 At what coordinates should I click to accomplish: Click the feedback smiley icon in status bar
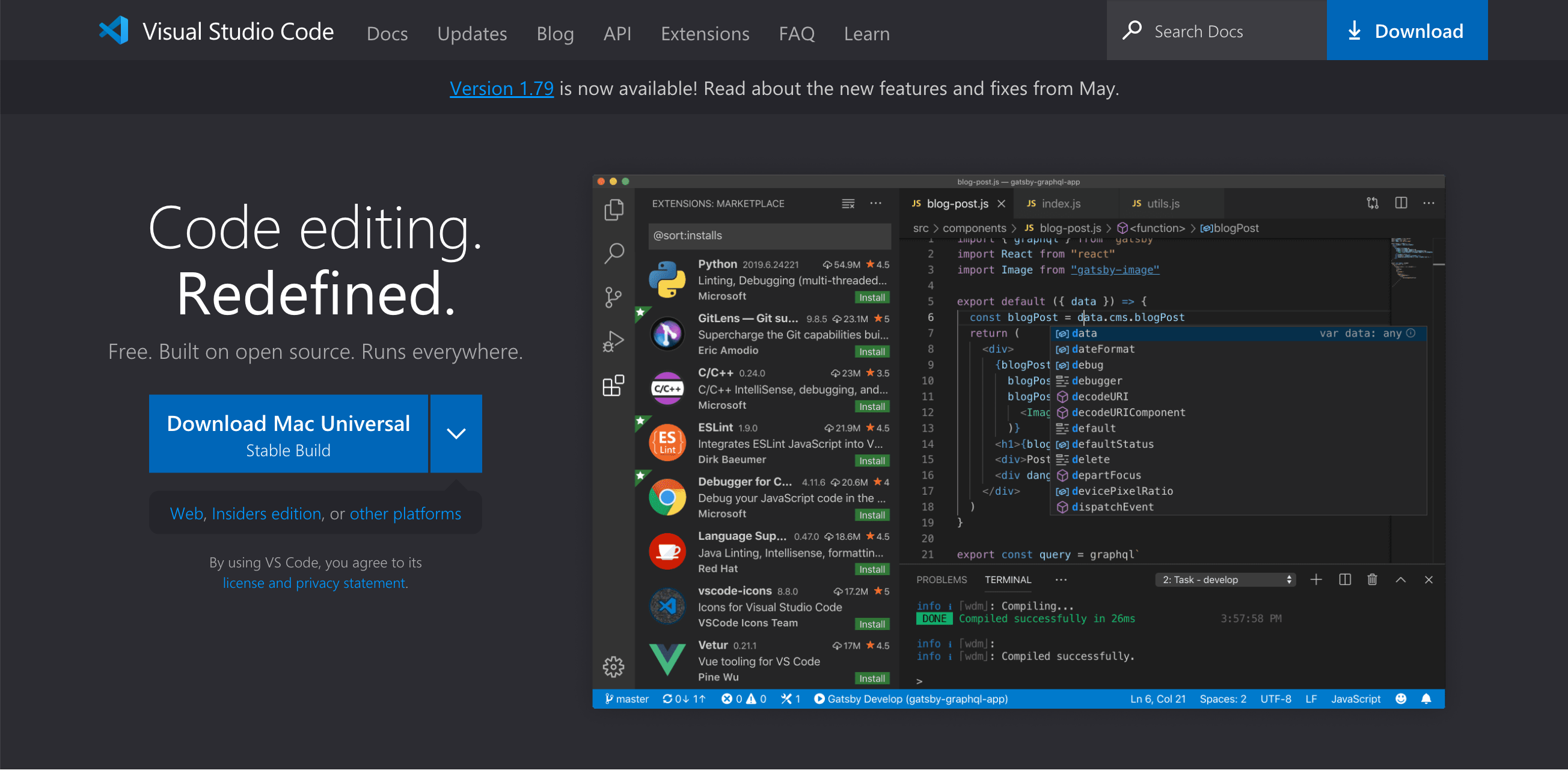tap(1401, 698)
